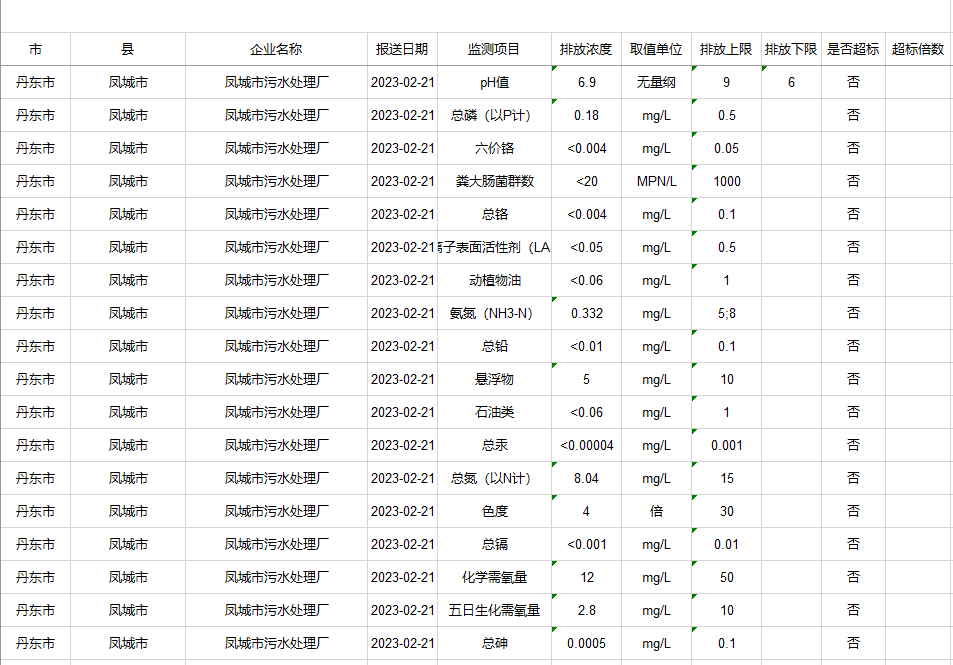This screenshot has width=953, height=665.
Task: Select the header cell 超标倍数
Action: (918, 49)
